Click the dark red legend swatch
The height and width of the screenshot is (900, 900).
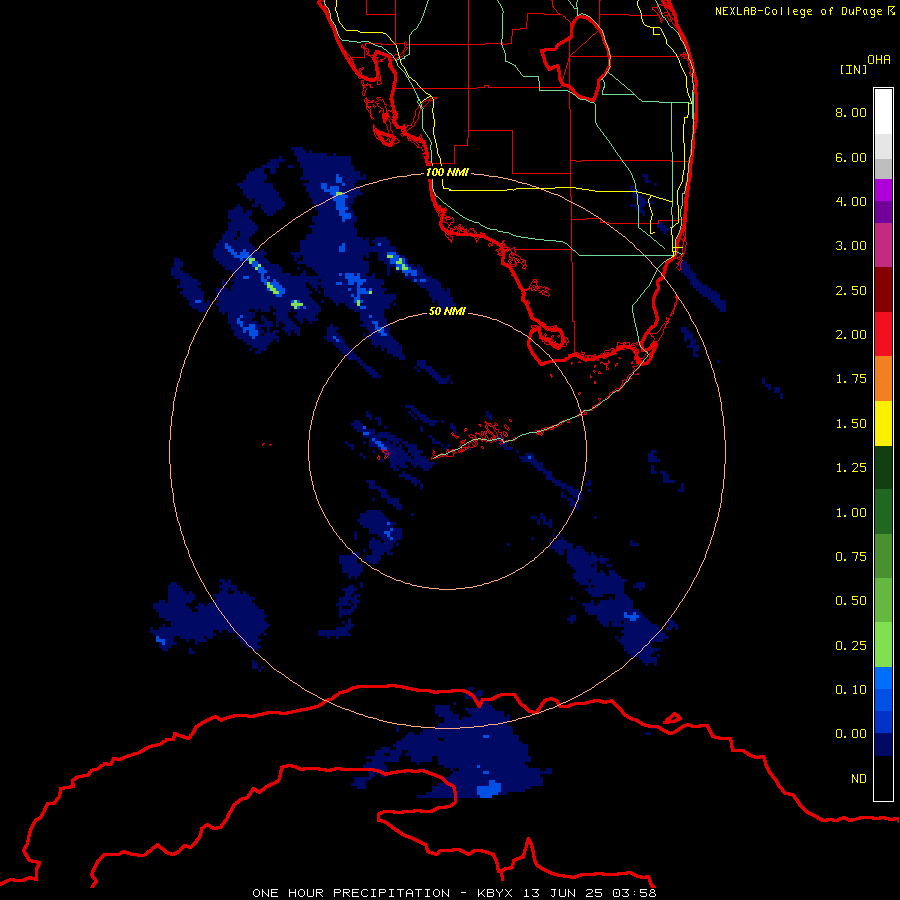[x=883, y=290]
